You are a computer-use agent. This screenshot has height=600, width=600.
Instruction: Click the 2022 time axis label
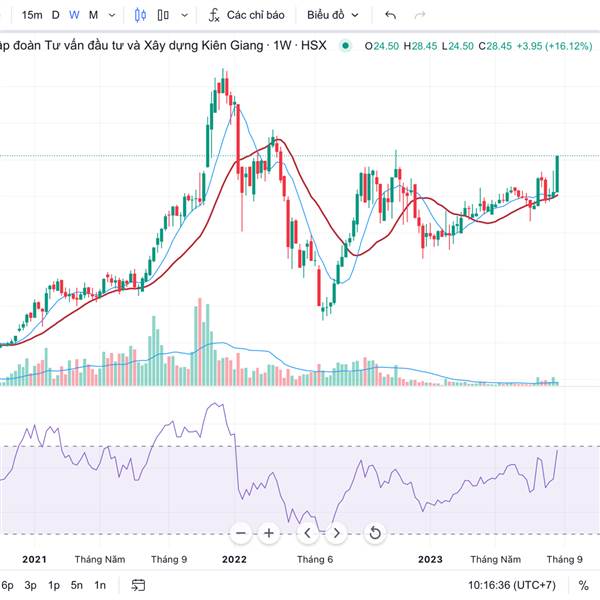pos(234,559)
